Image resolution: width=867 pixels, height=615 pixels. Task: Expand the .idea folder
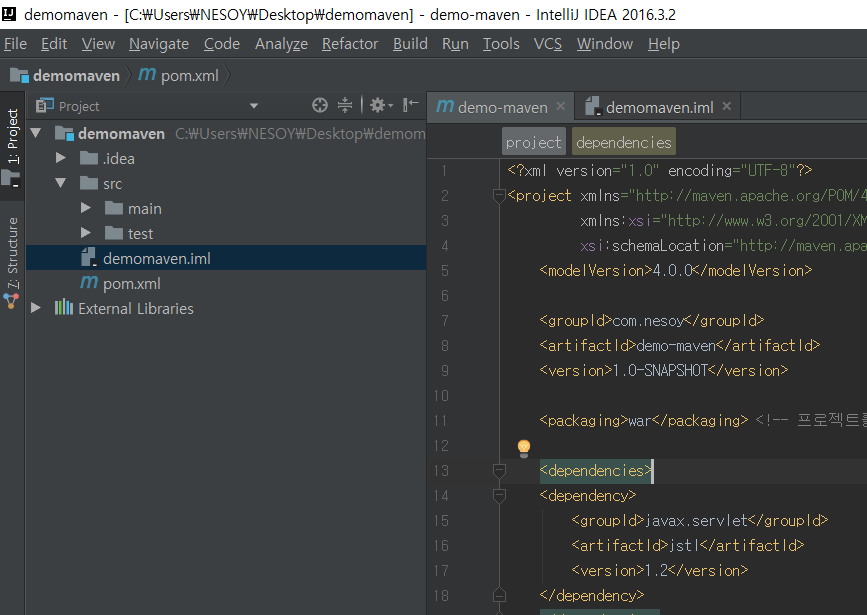tap(61, 158)
